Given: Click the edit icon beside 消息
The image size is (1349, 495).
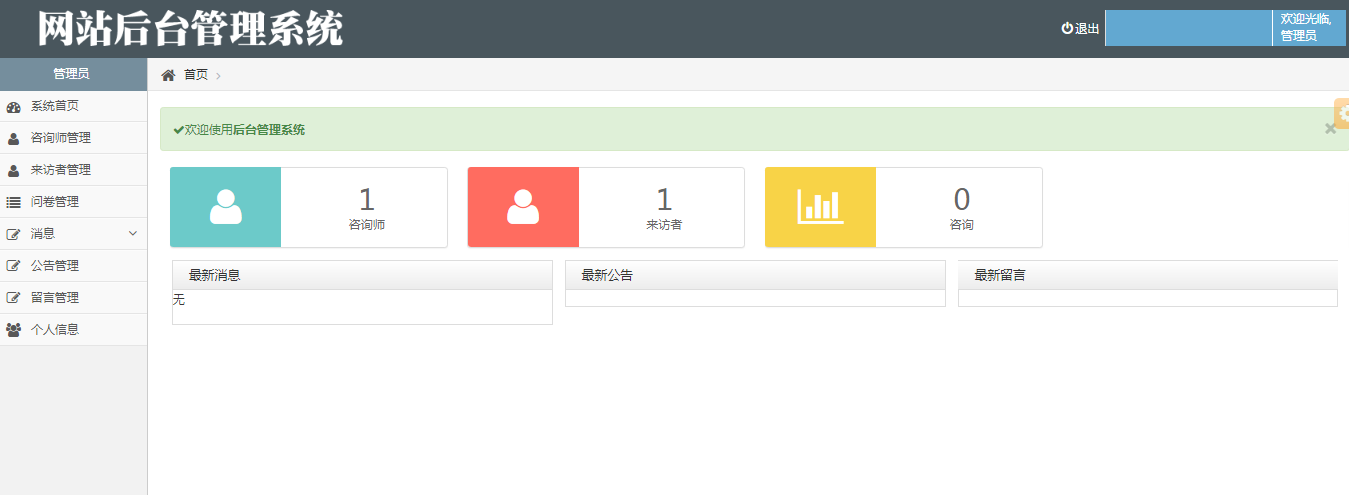Looking at the screenshot, I should (x=14, y=234).
